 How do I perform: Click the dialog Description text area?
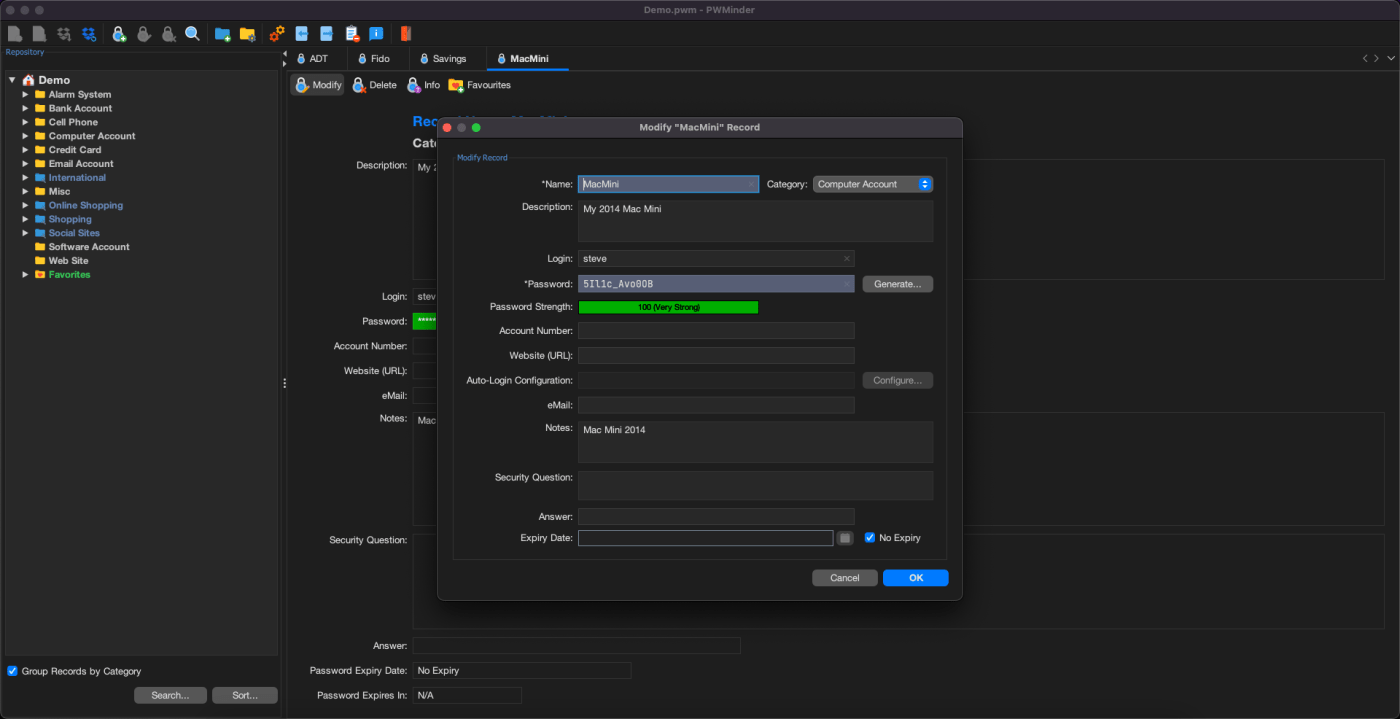pyautogui.click(x=755, y=221)
